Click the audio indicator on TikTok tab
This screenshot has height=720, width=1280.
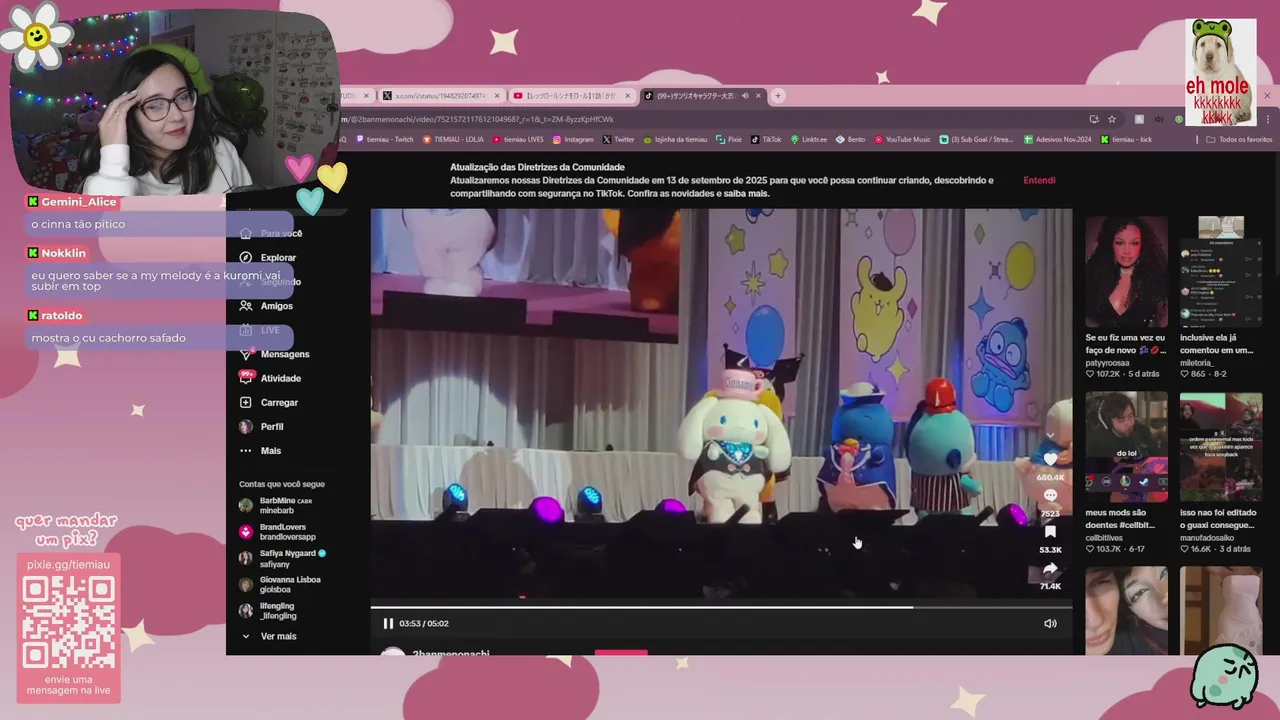click(745, 96)
